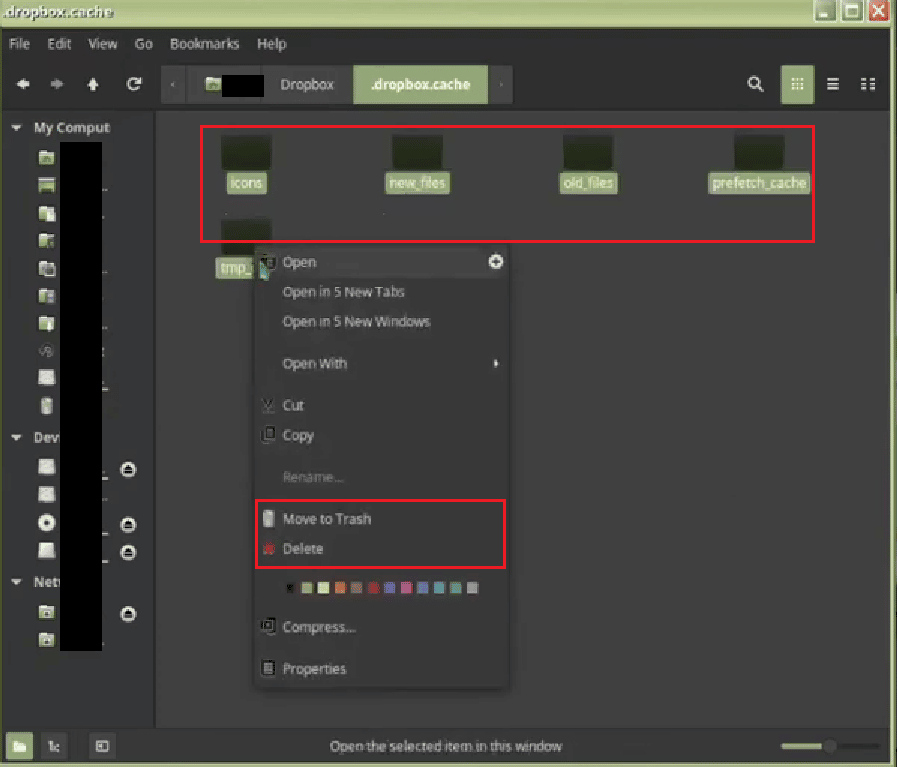Open Home folder icon in sidebar
Viewport: 897px width, 767px height.
pos(47,157)
